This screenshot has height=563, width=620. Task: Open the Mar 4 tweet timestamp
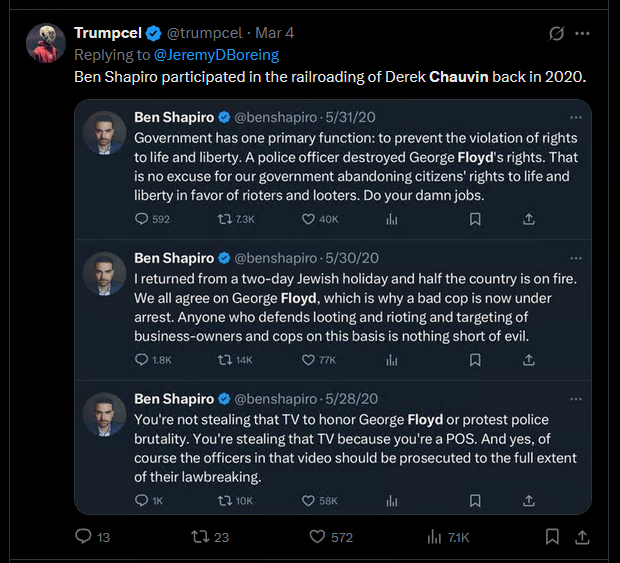[274, 33]
